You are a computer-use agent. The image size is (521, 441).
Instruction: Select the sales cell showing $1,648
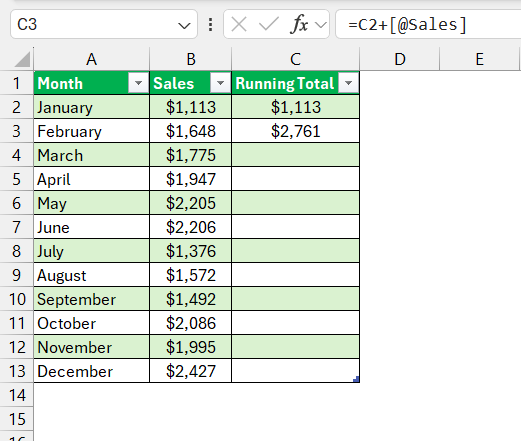pos(191,131)
